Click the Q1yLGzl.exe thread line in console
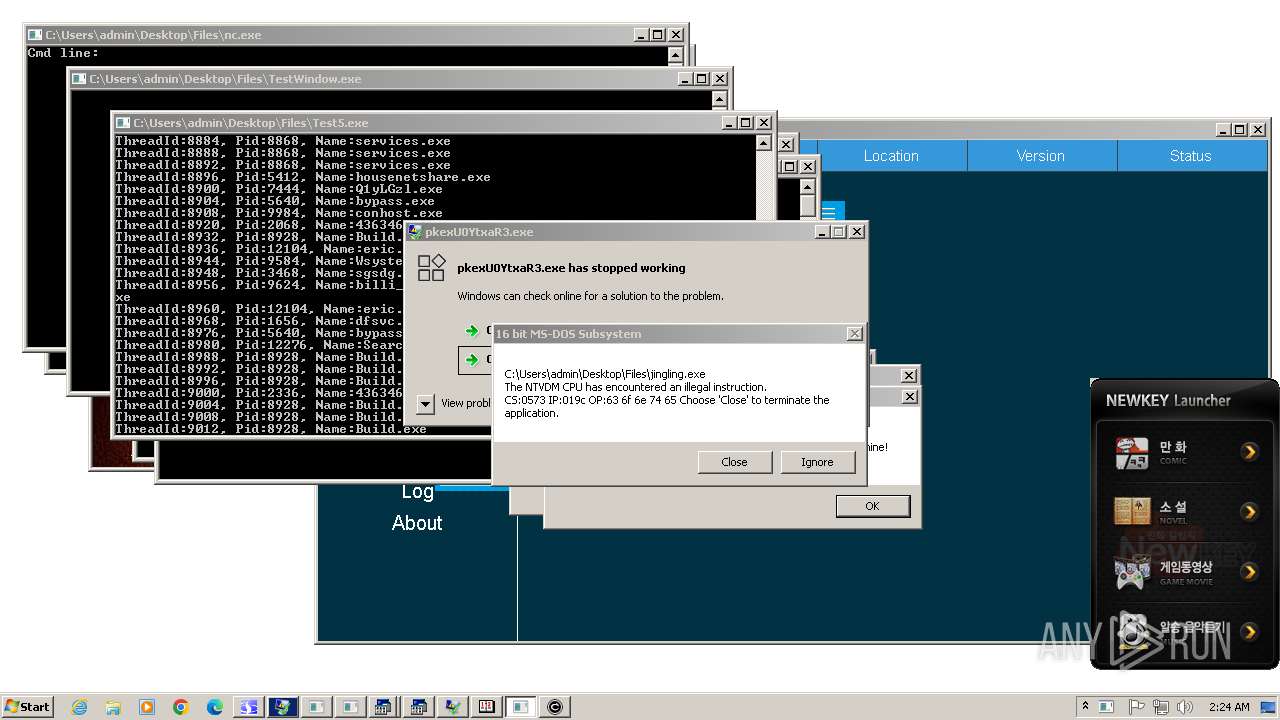The width and height of the screenshot is (1280, 720). (279, 189)
